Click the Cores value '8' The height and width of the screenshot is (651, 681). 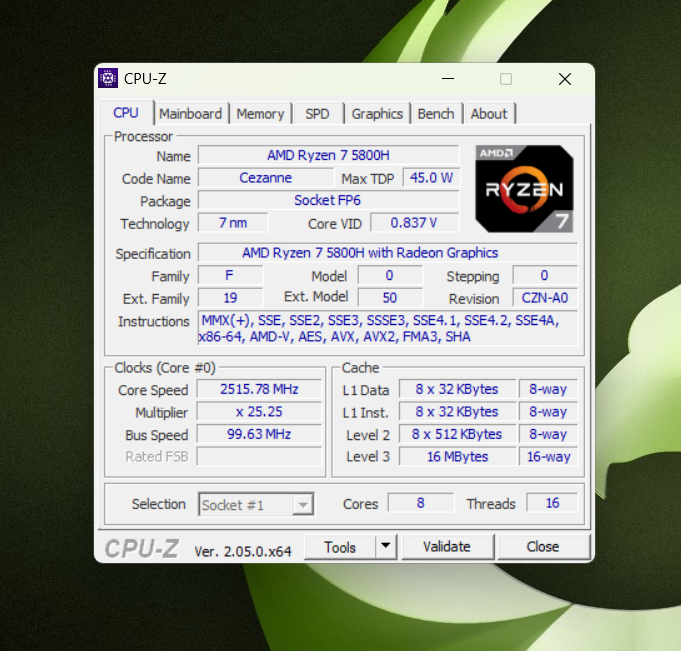coord(420,503)
